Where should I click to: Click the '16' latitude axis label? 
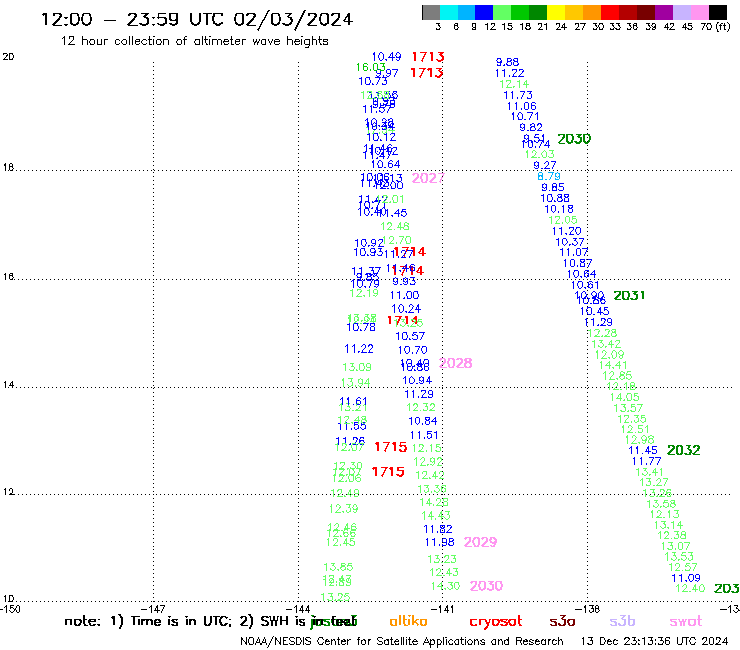[8, 277]
